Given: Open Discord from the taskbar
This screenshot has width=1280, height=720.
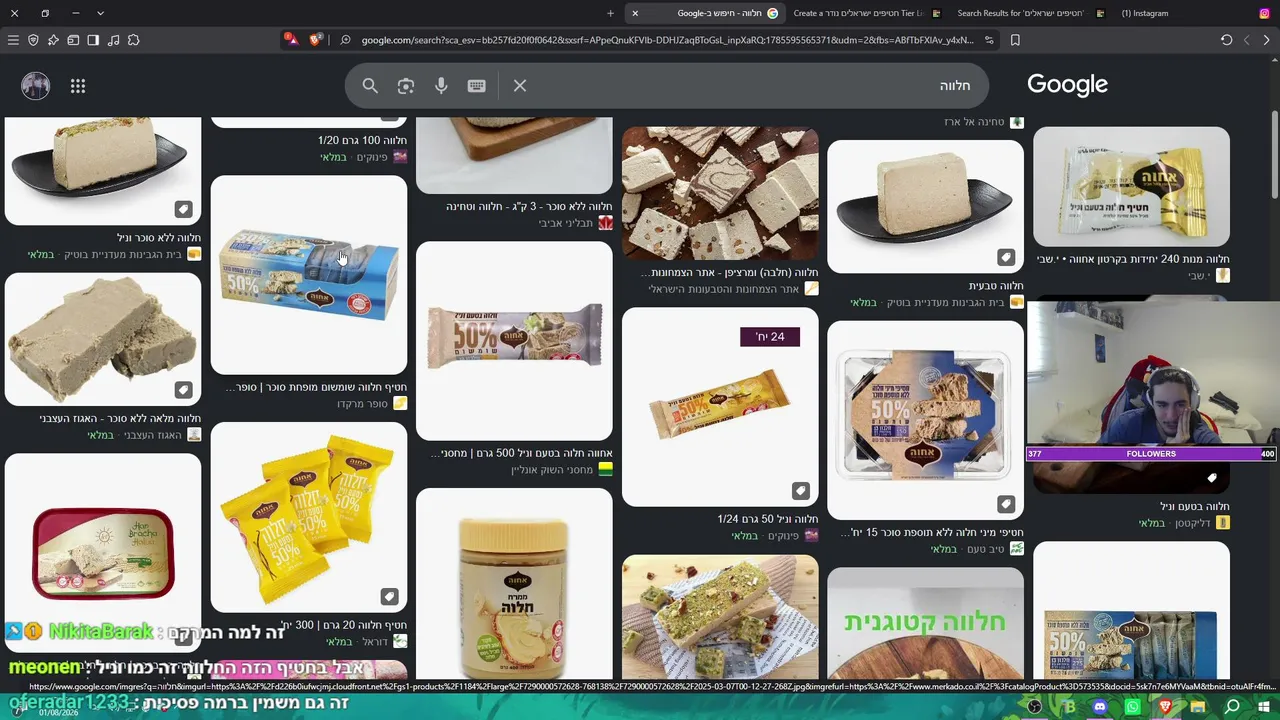Looking at the screenshot, I should [x=1100, y=707].
